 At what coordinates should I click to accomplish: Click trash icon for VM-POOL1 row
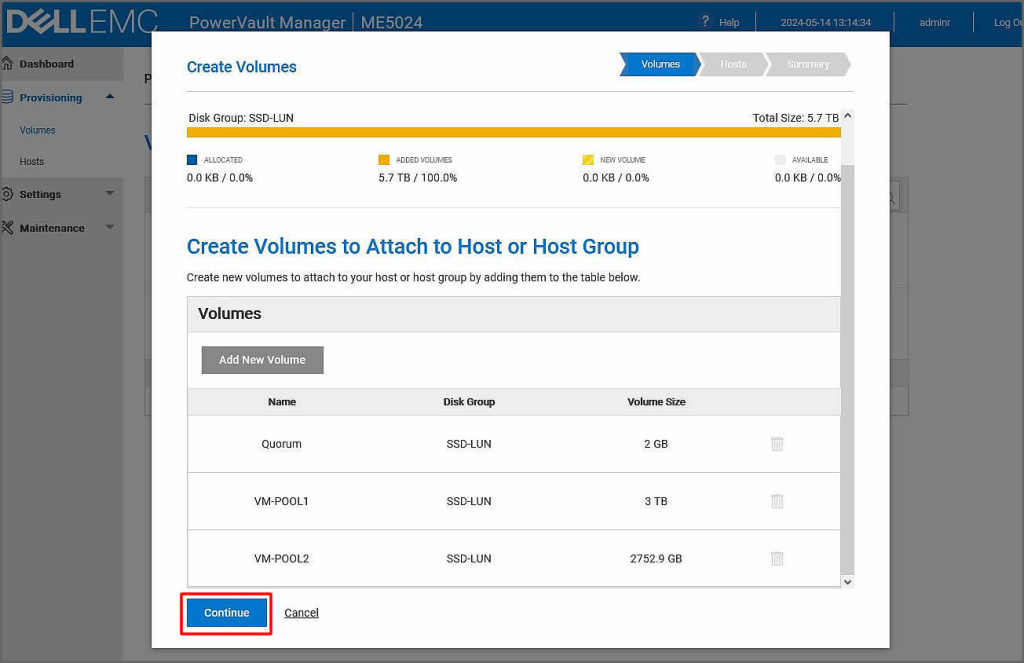pos(777,501)
